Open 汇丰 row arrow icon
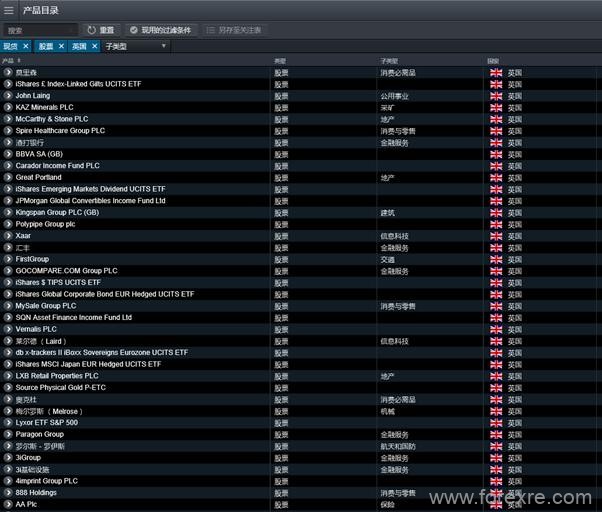Viewport: 602px width, 512px height. (x=8, y=248)
